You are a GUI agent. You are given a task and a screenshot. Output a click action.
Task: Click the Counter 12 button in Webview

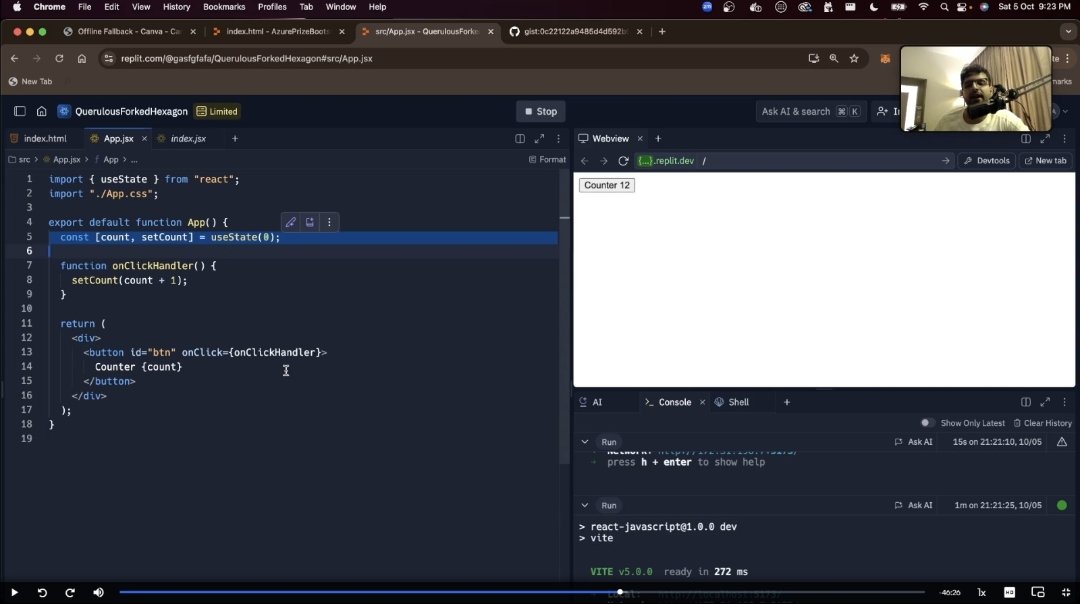pyautogui.click(x=607, y=185)
